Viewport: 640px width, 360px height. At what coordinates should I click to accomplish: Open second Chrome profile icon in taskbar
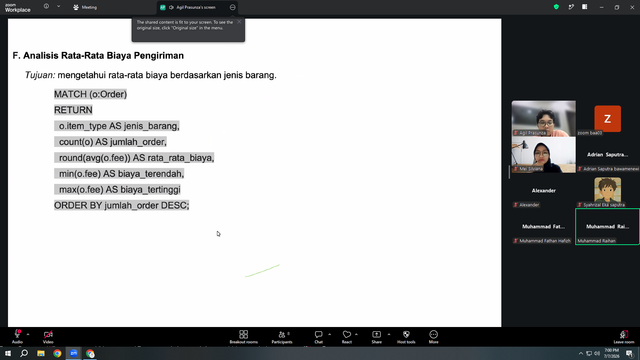click(x=90, y=353)
